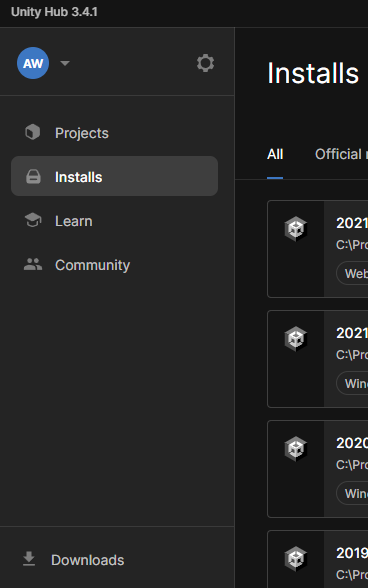
Task: Click the Learn graduation cap icon
Action: [x=33, y=220]
